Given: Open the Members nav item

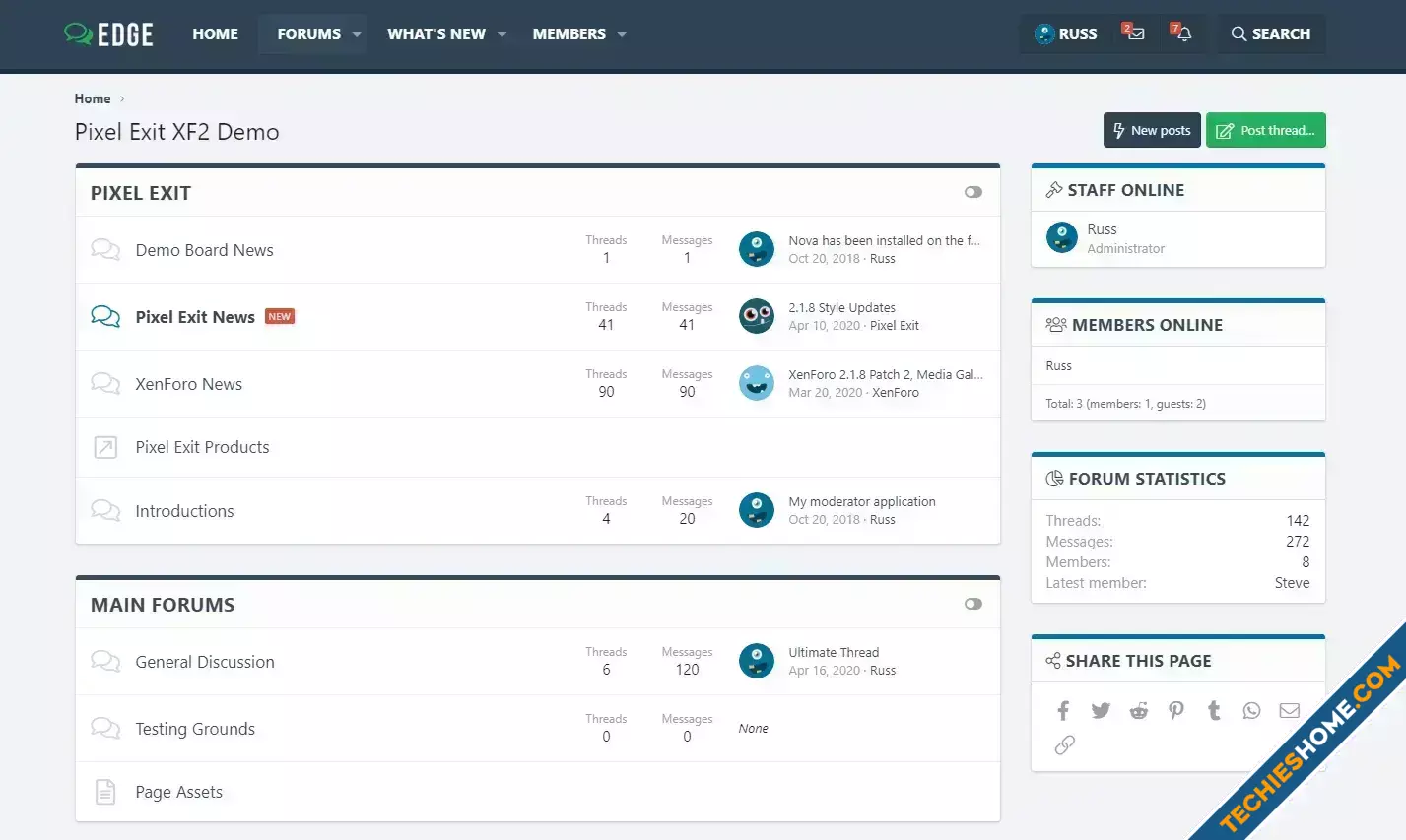Looking at the screenshot, I should tap(569, 33).
